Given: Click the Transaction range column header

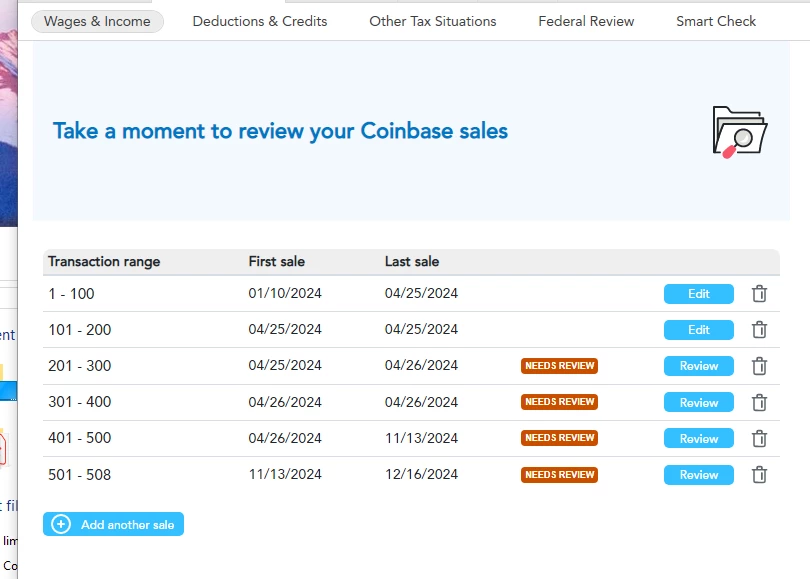Looking at the screenshot, I should 104,261.
